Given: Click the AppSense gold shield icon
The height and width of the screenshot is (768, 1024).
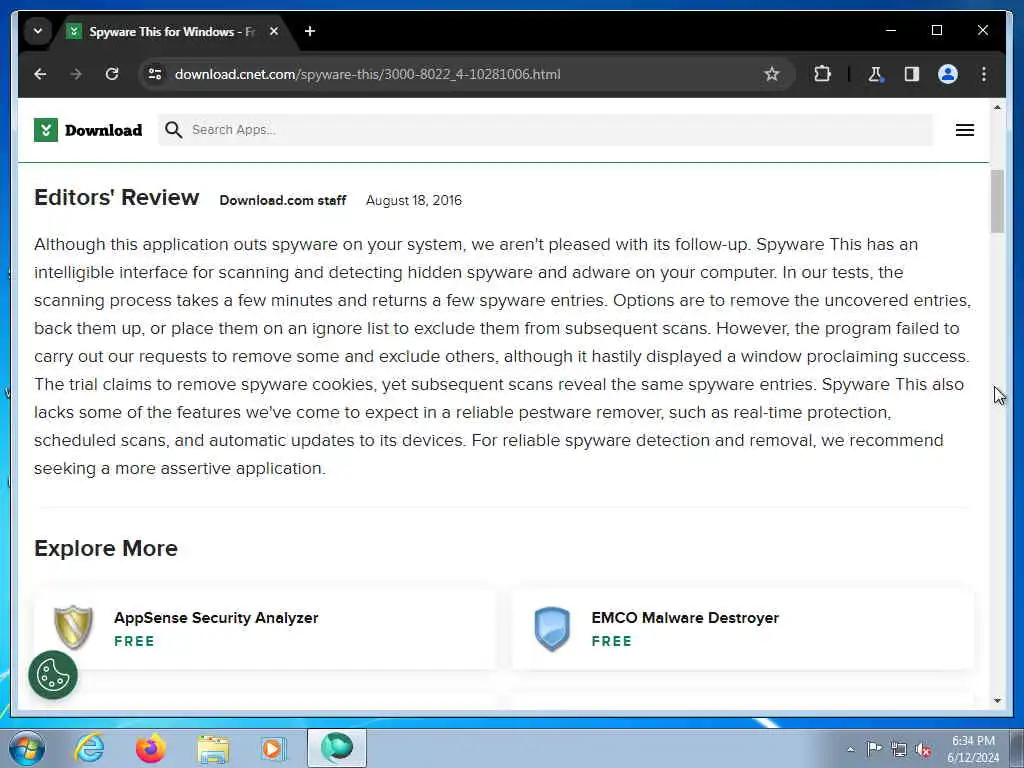Looking at the screenshot, I should (73, 628).
